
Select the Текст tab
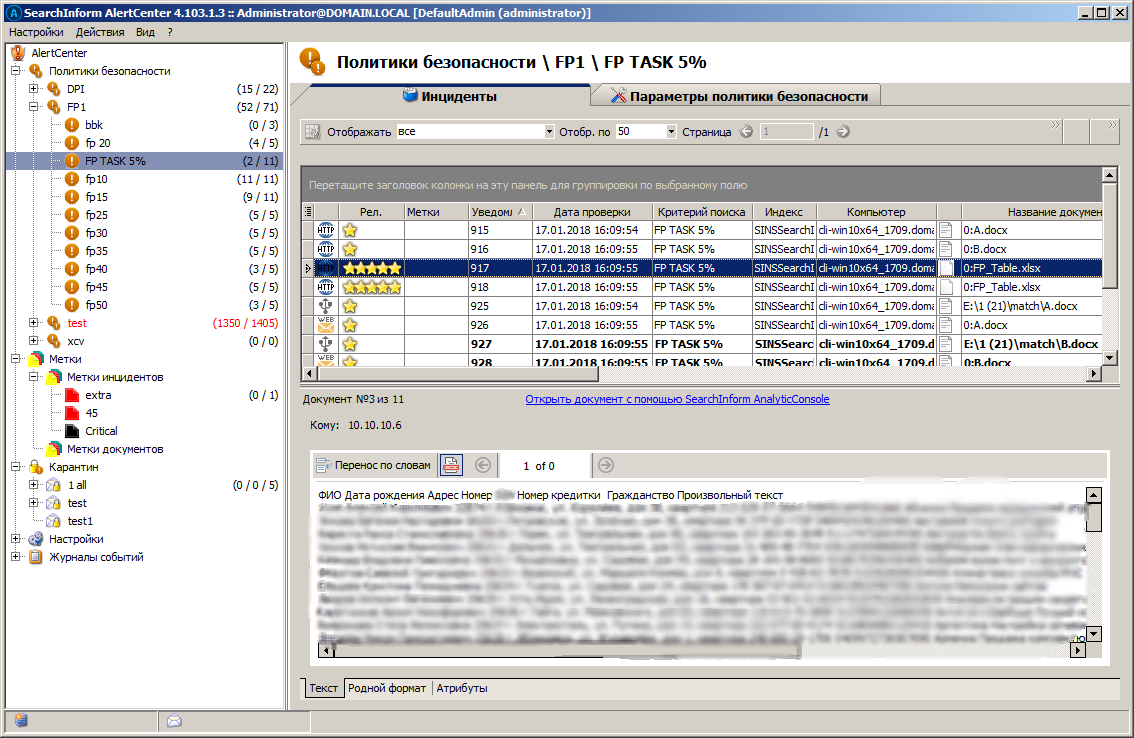[x=323, y=688]
